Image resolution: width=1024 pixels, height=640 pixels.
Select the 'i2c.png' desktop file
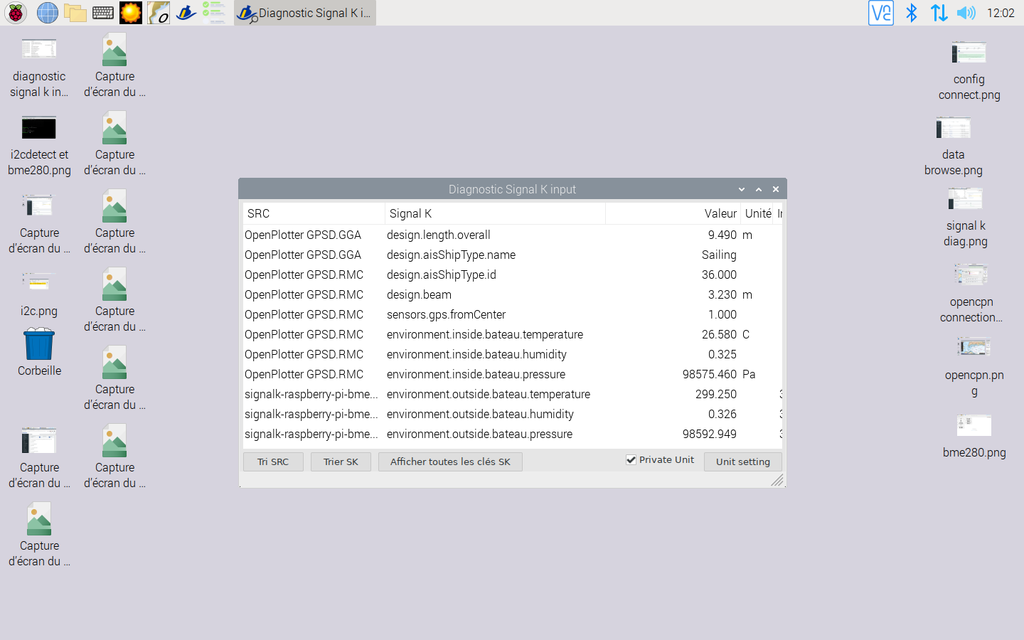tap(39, 294)
